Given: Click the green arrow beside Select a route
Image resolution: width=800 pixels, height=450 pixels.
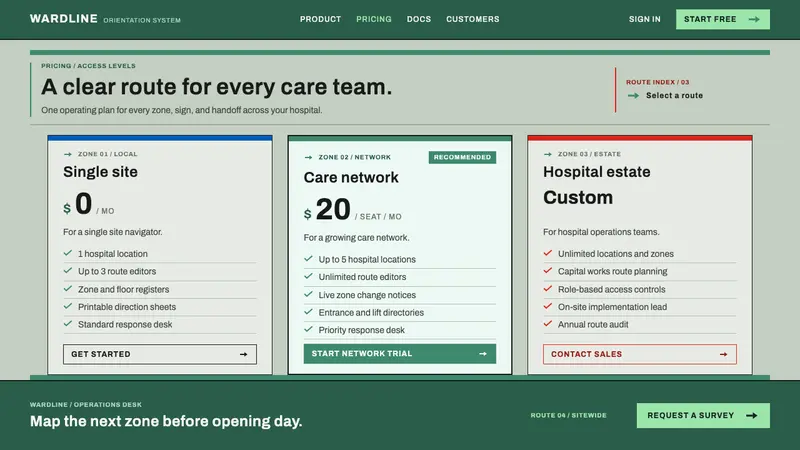Looking at the screenshot, I should tap(633, 95).
